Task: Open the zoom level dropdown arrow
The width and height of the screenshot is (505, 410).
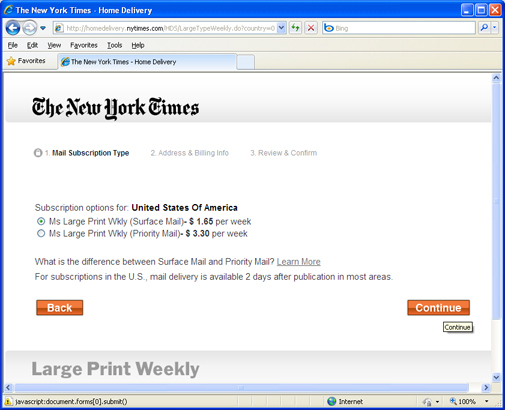Action: point(486,401)
